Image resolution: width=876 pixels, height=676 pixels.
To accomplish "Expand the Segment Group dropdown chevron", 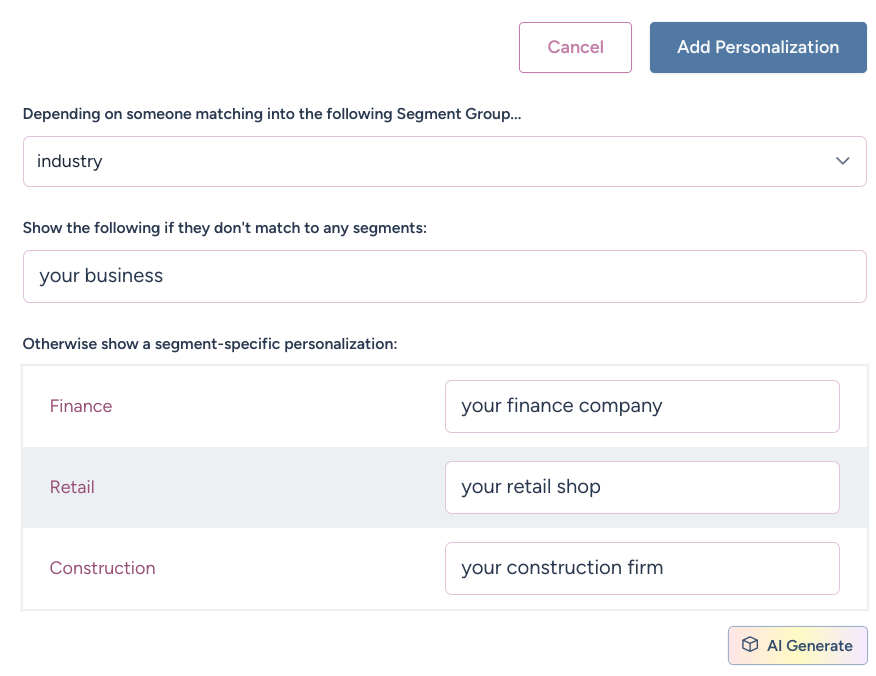I will coord(843,161).
